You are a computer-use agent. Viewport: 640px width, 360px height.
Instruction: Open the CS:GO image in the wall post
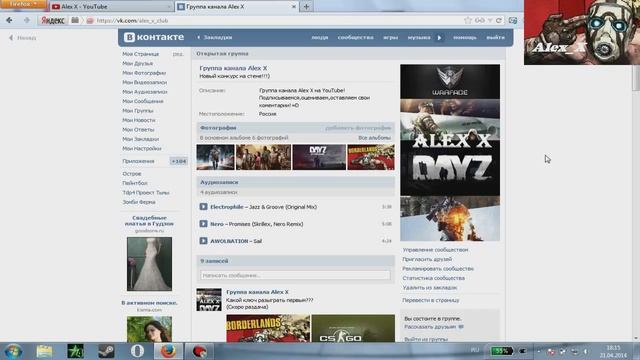coord(353,328)
